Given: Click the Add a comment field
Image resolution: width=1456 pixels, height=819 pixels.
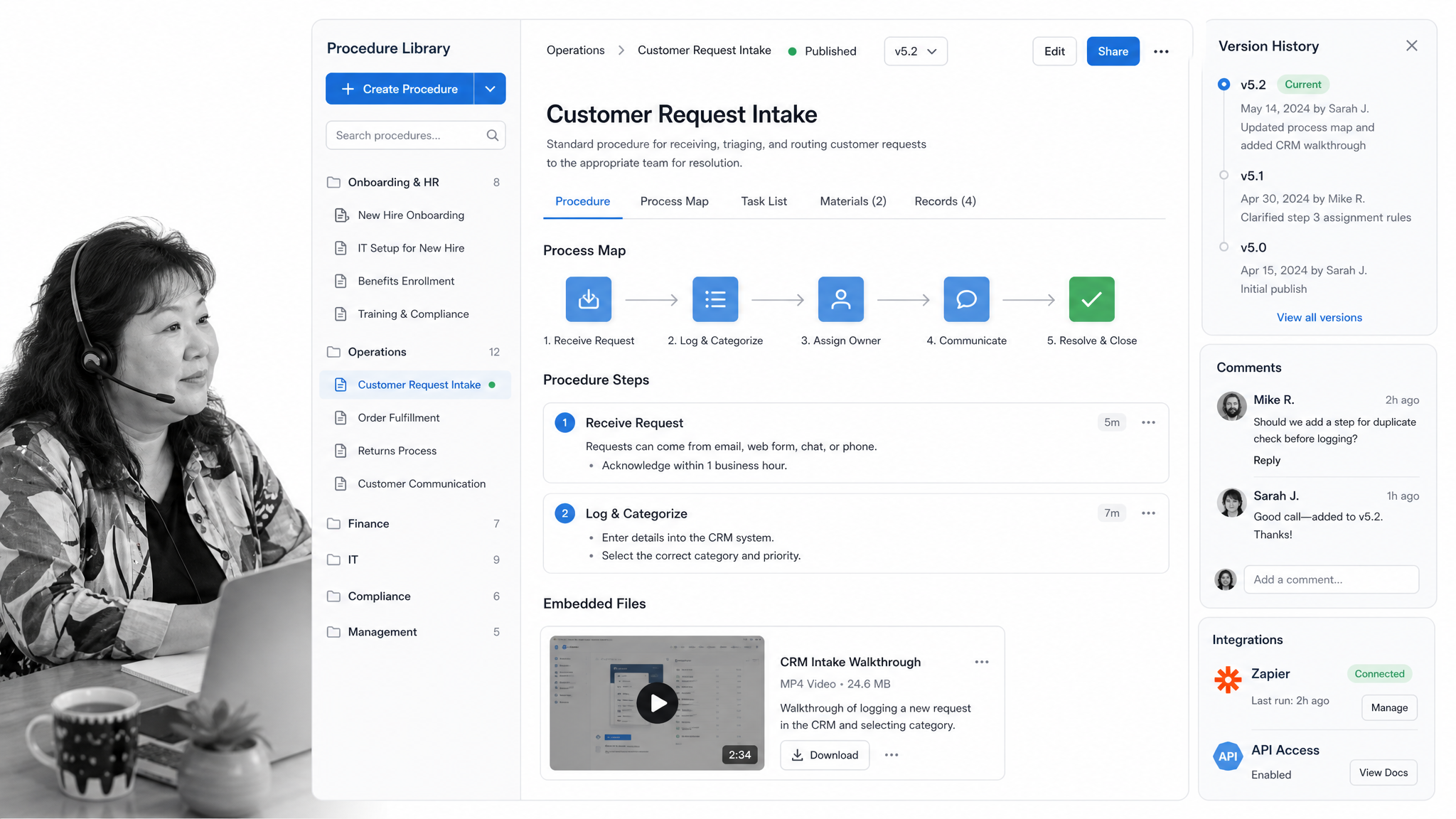Looking at the screenshot, I should (x=1331, y=579).
